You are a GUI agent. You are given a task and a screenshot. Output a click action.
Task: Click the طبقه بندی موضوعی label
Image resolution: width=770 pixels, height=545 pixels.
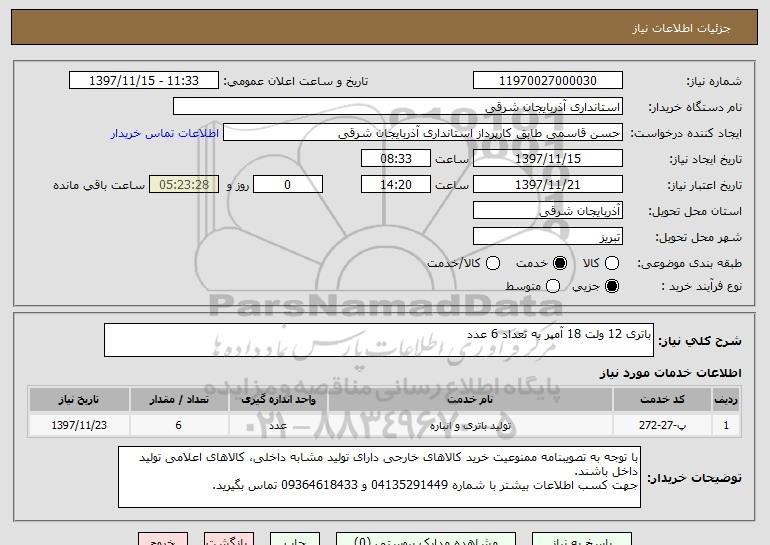tap(690, 264)
